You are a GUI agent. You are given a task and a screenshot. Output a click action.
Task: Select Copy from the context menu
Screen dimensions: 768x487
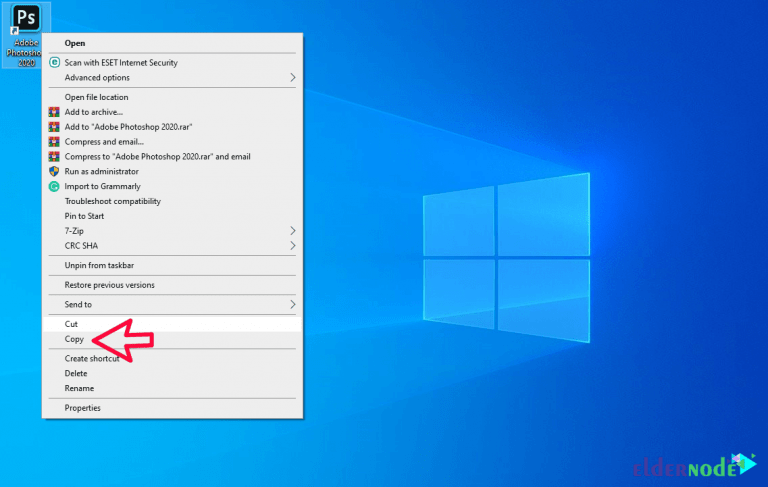(172, 339)
